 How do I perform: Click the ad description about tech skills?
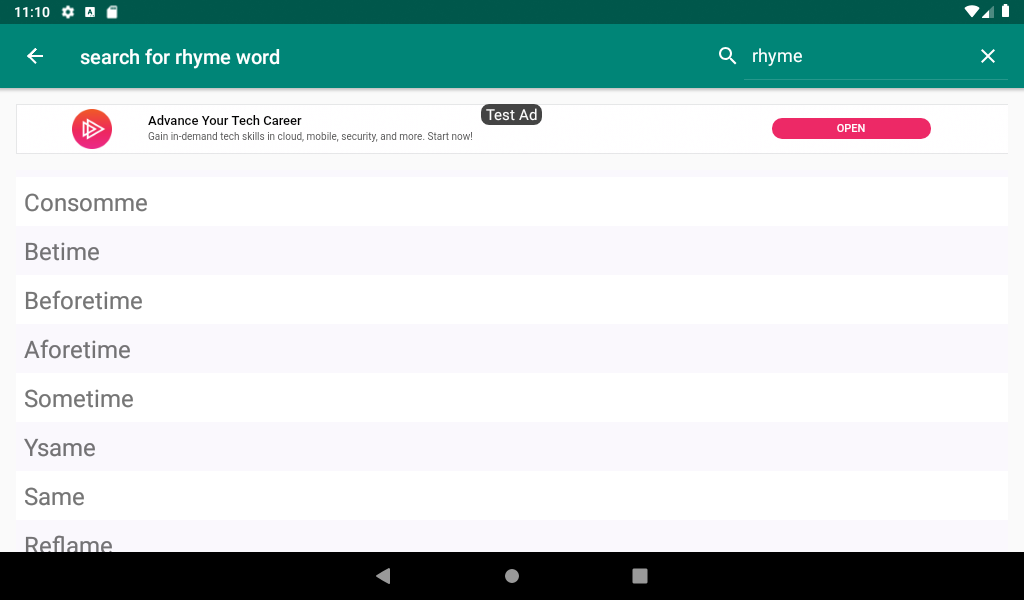coord(310,136)
